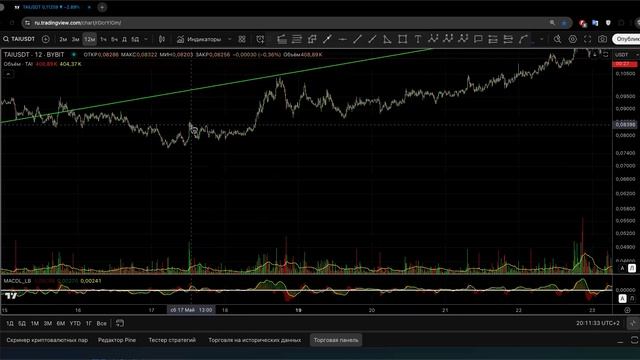
Task: Collapse the indicator legend arrow
Action: [x=8, y=74]
